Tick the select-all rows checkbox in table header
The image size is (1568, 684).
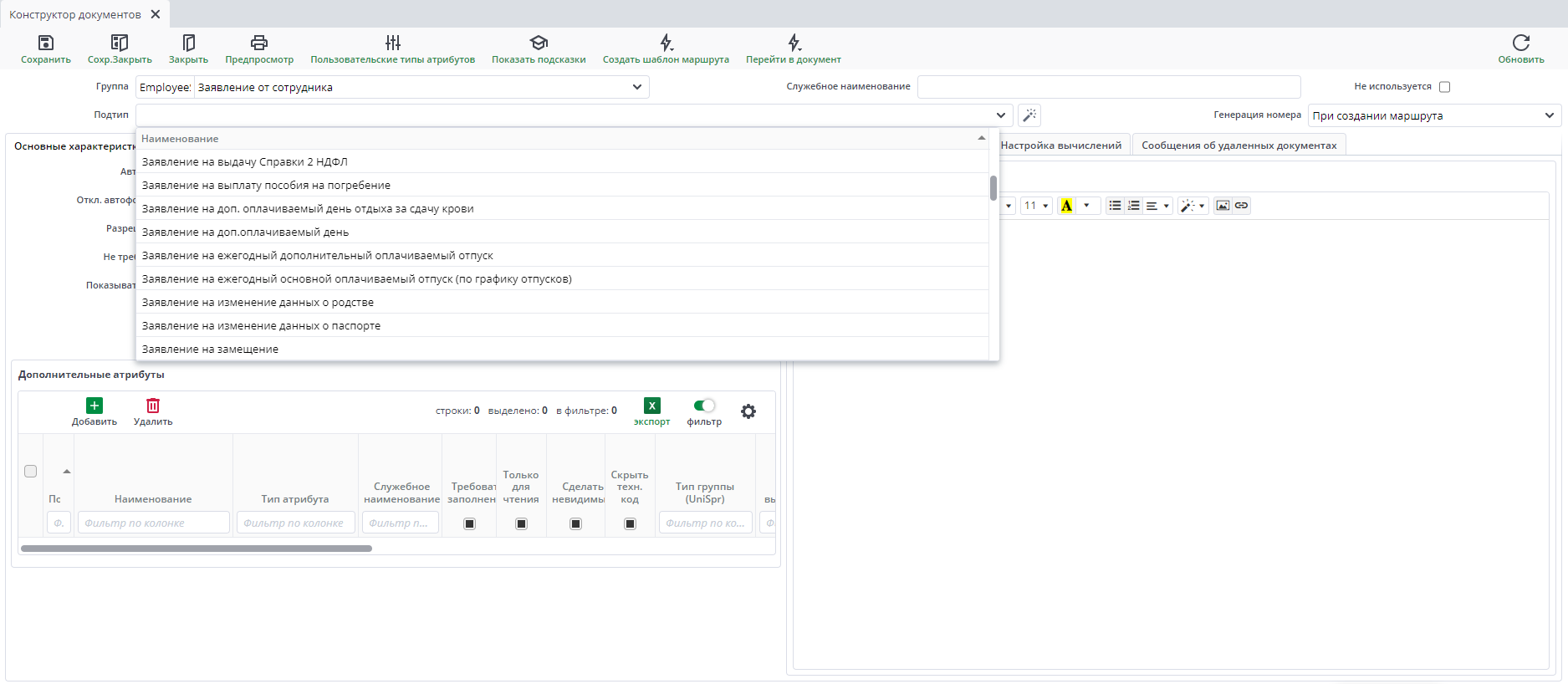pyautogui.click(x=31, y=471)
